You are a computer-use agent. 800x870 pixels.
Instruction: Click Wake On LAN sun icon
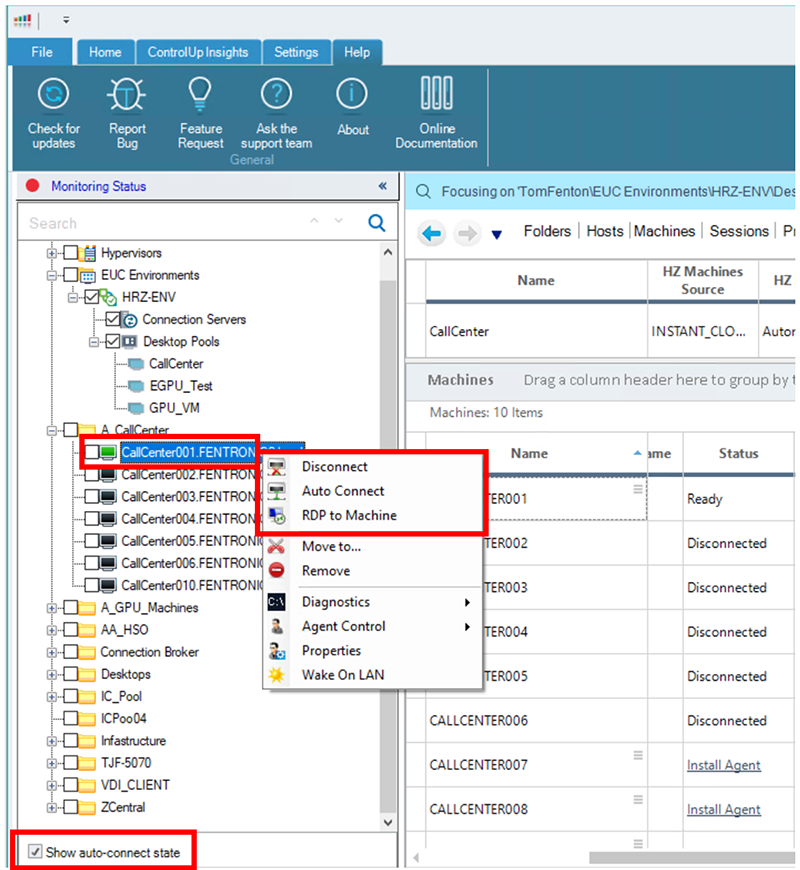(x=276, y=675)
